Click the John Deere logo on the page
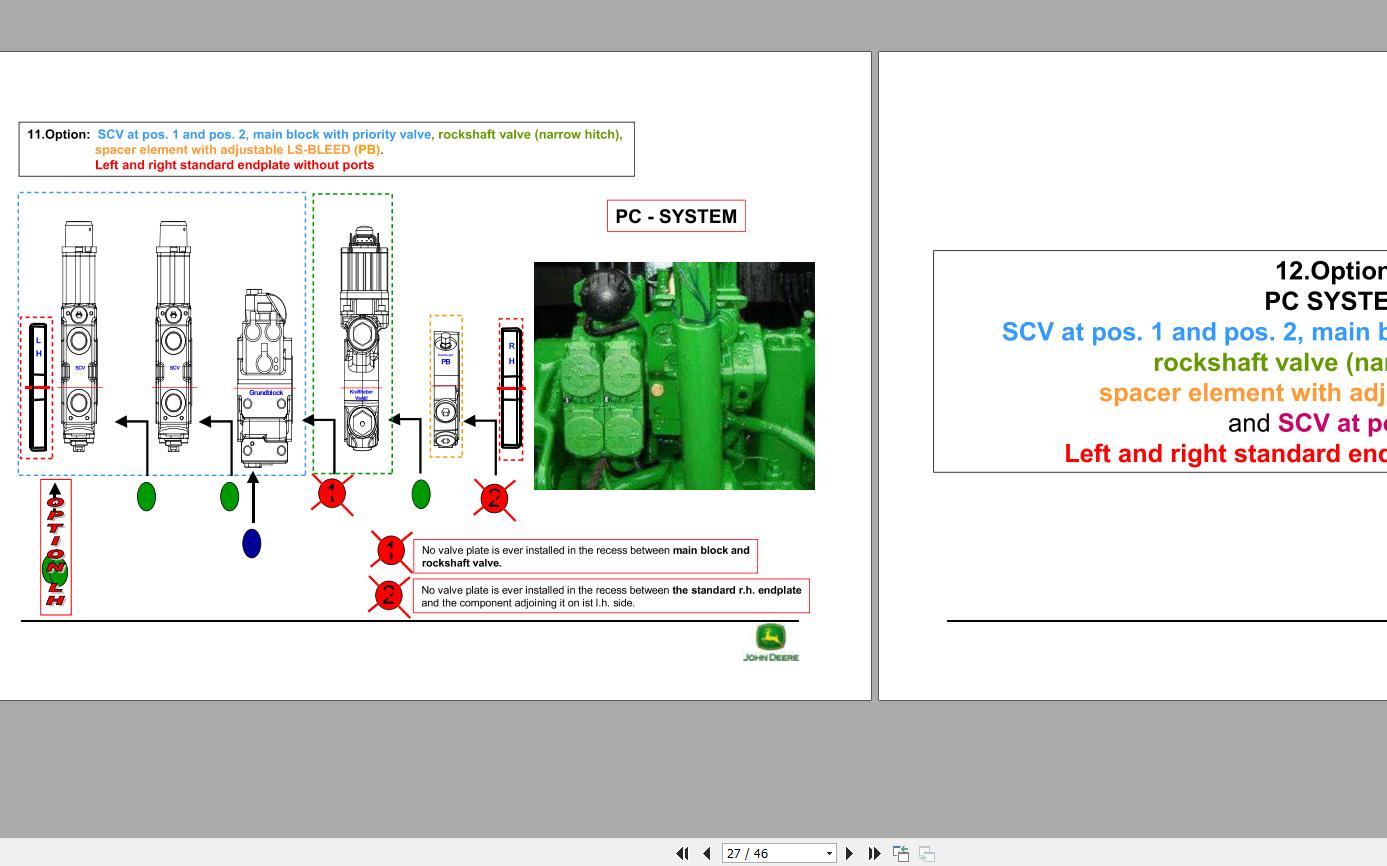The height and width of the screenshot is (866, 1387). coord(771,643)
